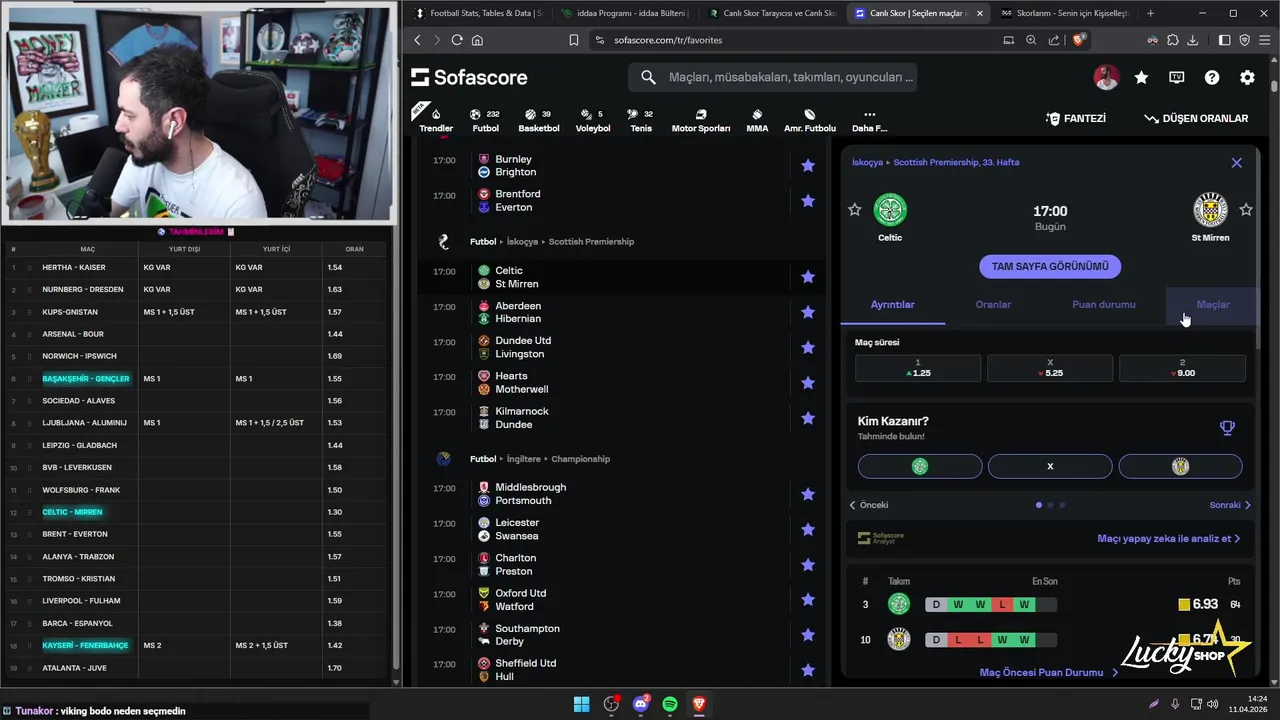Select away win odds 9.00

1182,368
